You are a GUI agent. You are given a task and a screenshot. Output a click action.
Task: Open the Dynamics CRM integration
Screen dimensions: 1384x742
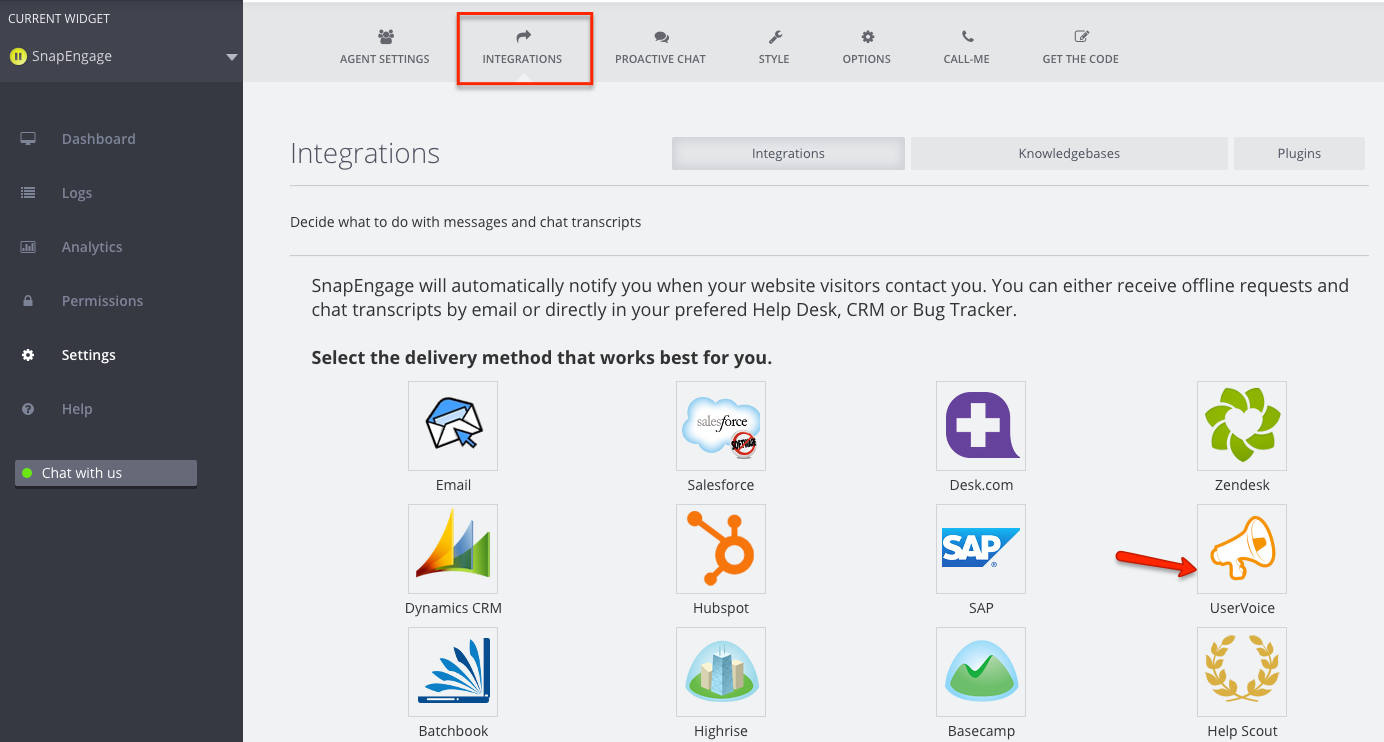[x=452, y=548]
